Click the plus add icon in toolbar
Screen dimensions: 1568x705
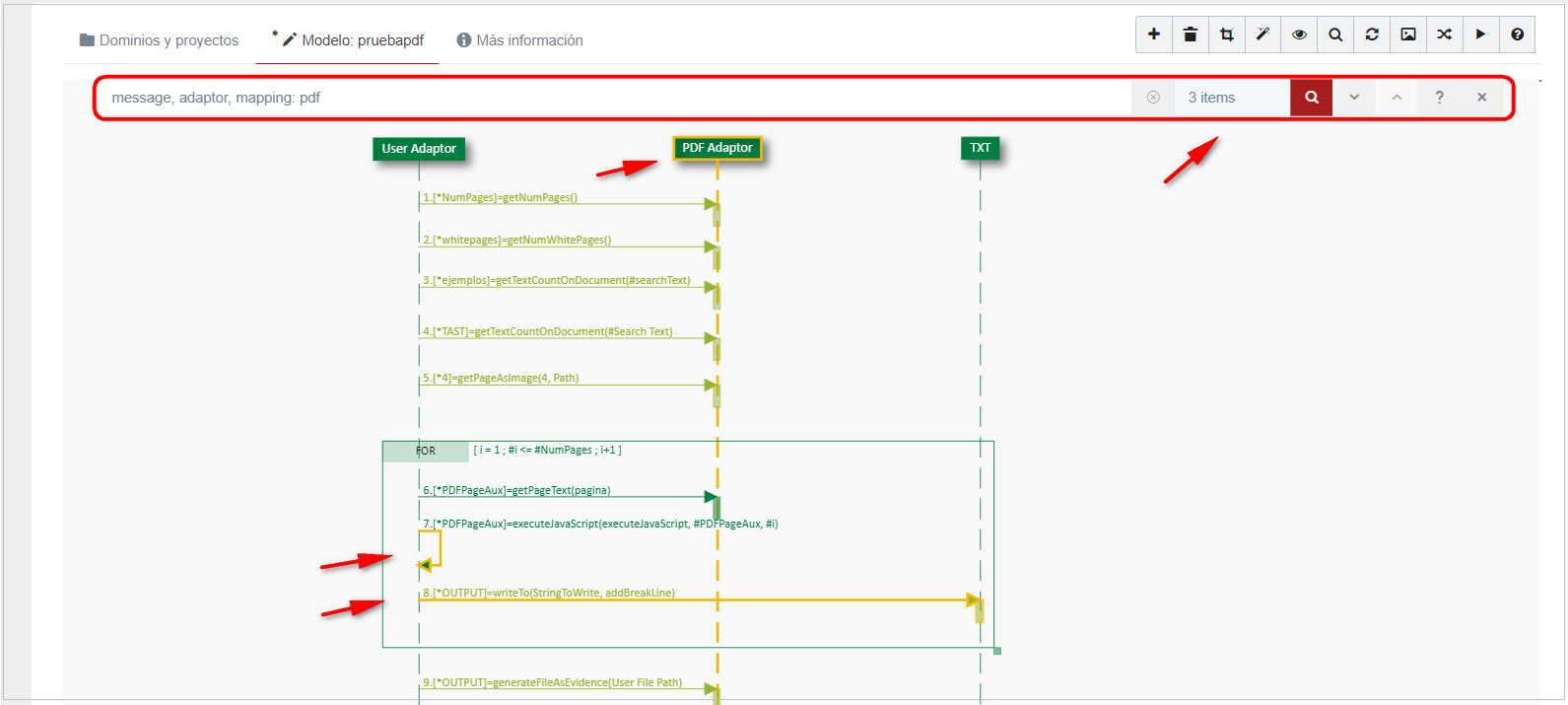tap(1154, 35)
